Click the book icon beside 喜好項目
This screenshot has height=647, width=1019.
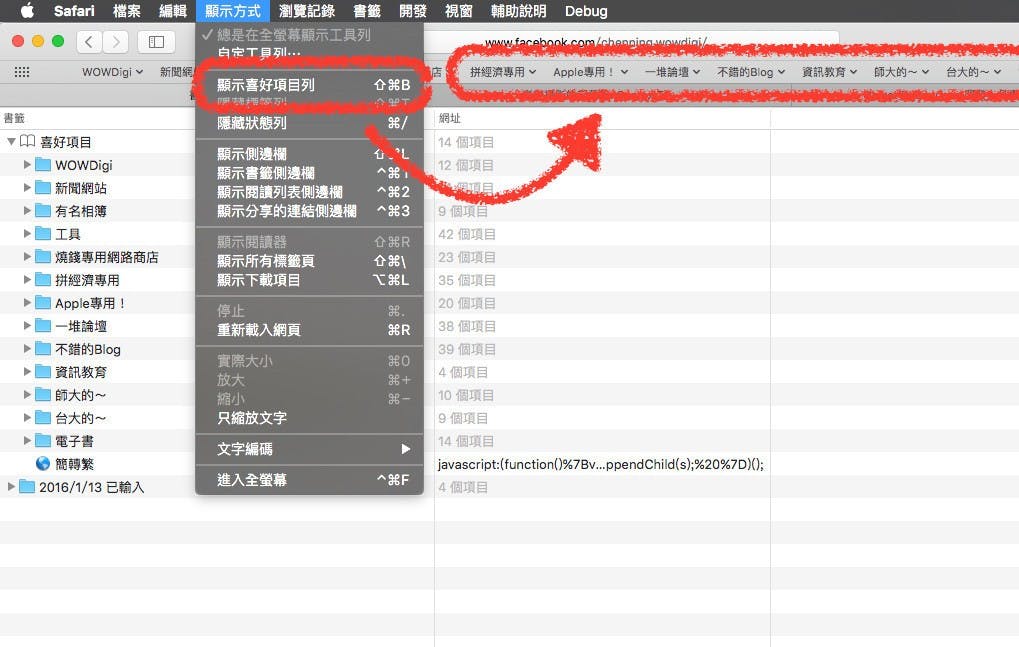(x=27, y=141)
